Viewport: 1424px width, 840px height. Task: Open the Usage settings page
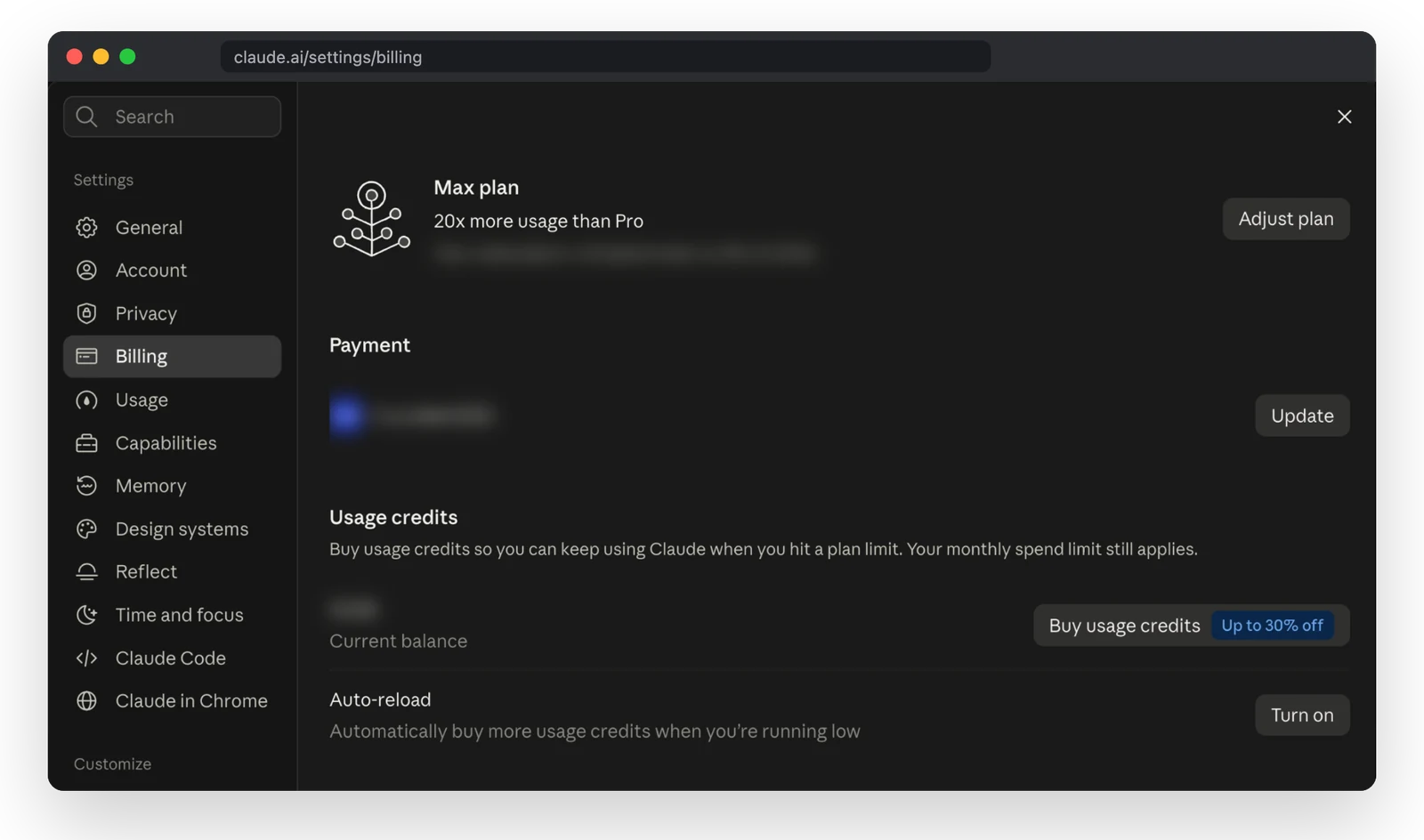click(173, 400)
